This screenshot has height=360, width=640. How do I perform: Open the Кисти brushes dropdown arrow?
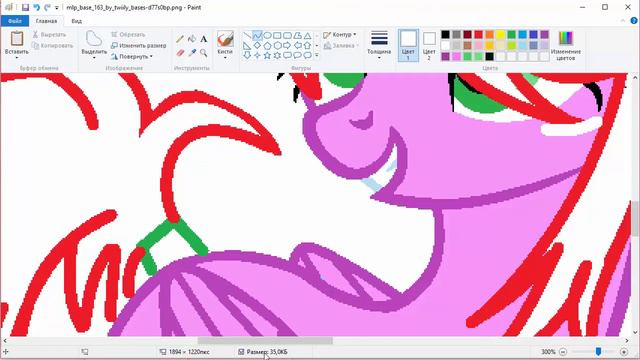tap(225, 58)
